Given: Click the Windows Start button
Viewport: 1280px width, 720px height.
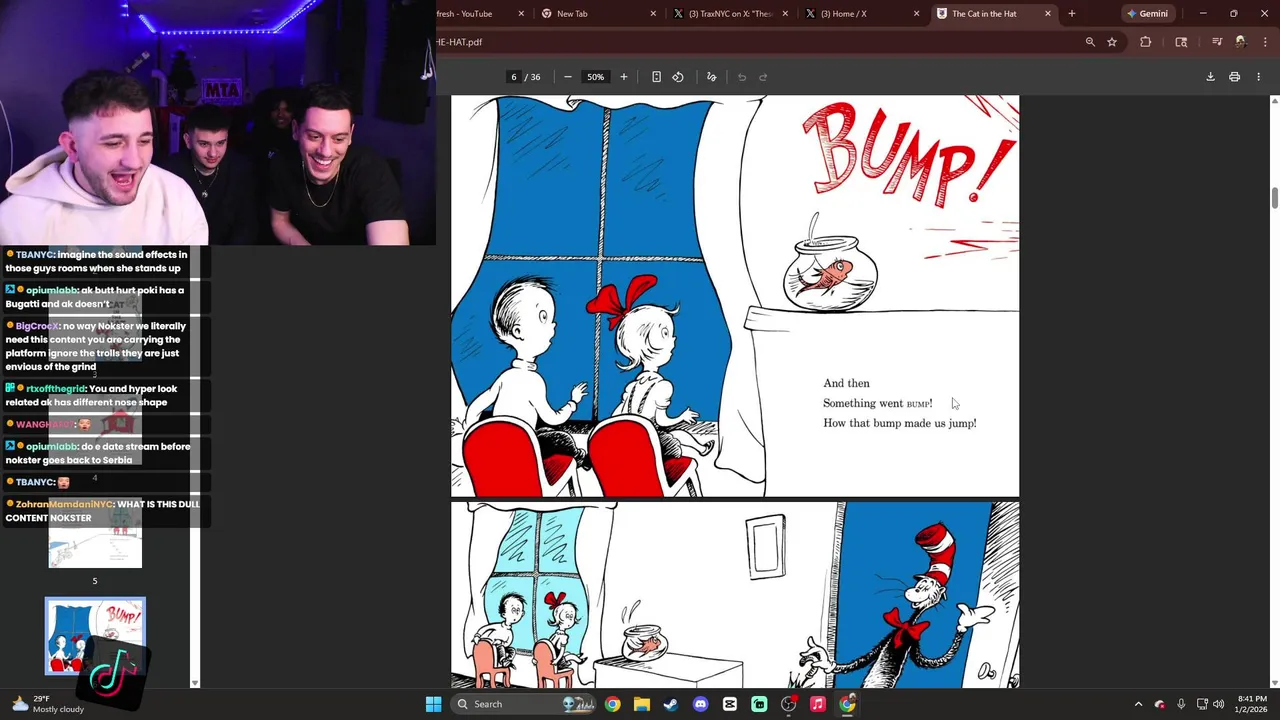Looking at the screenshot, I should point(433,704).
